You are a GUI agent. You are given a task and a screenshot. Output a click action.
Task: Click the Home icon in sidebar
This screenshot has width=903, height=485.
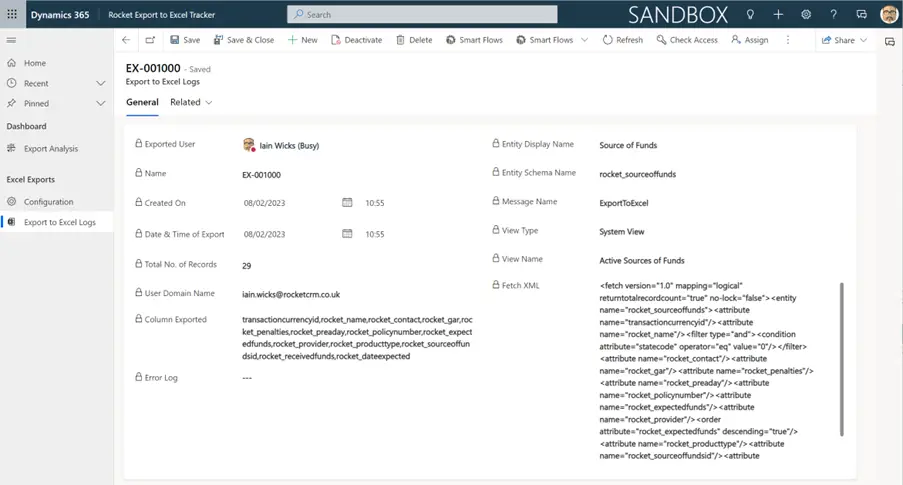[12, 63]
